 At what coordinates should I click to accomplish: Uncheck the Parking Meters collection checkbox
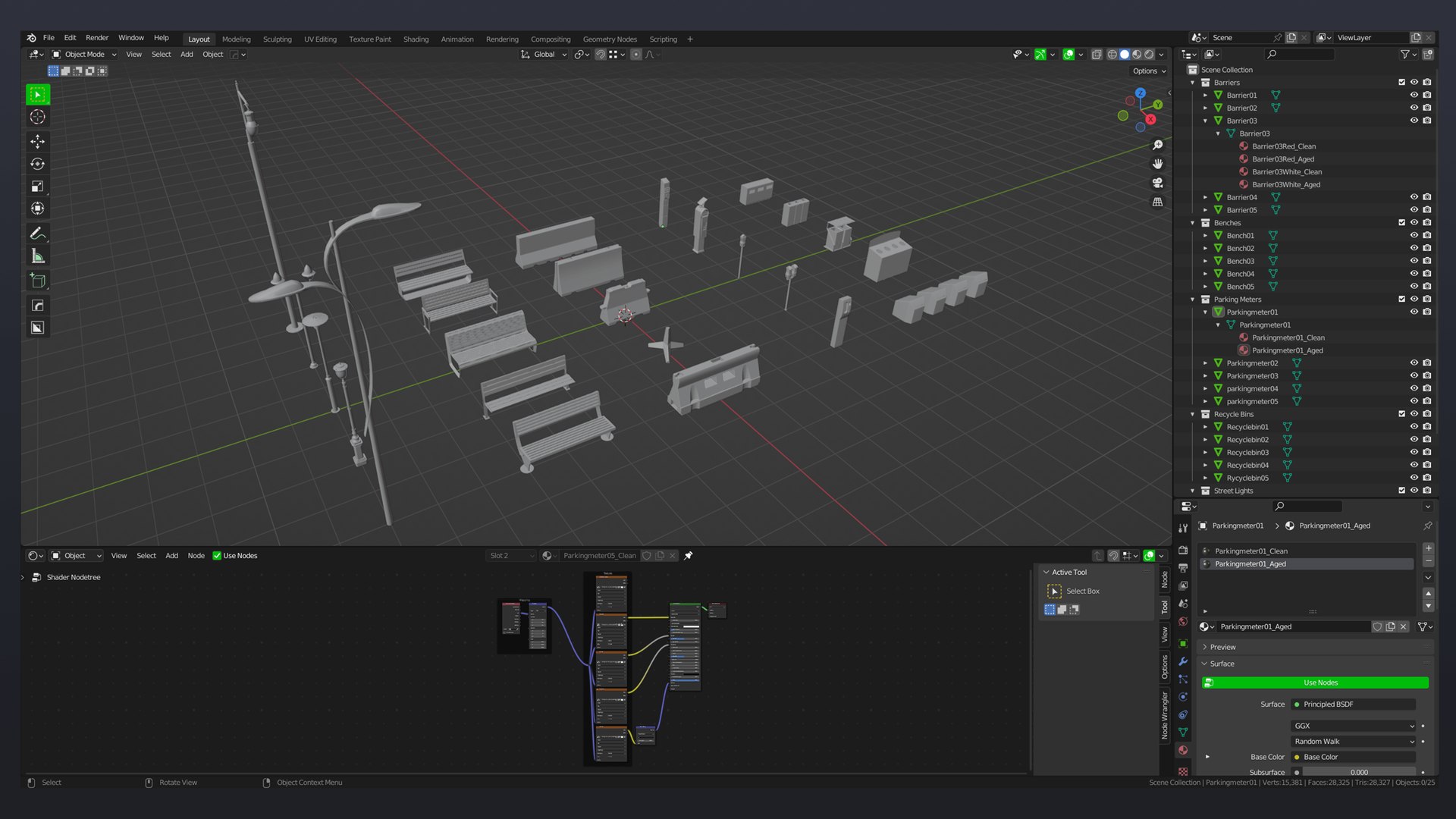click(x=1401, y=300)
